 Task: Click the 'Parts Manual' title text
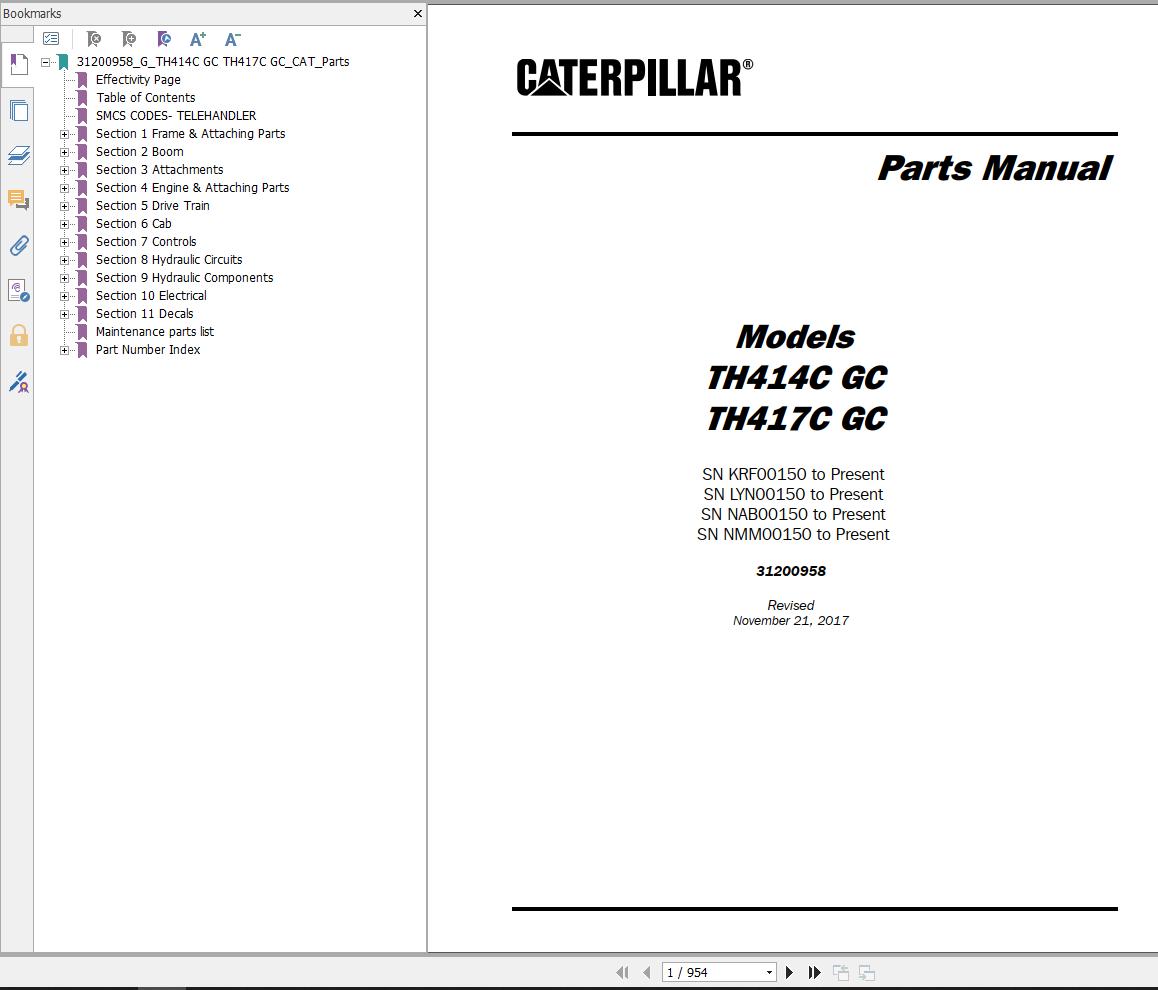(x=994, y=168)
